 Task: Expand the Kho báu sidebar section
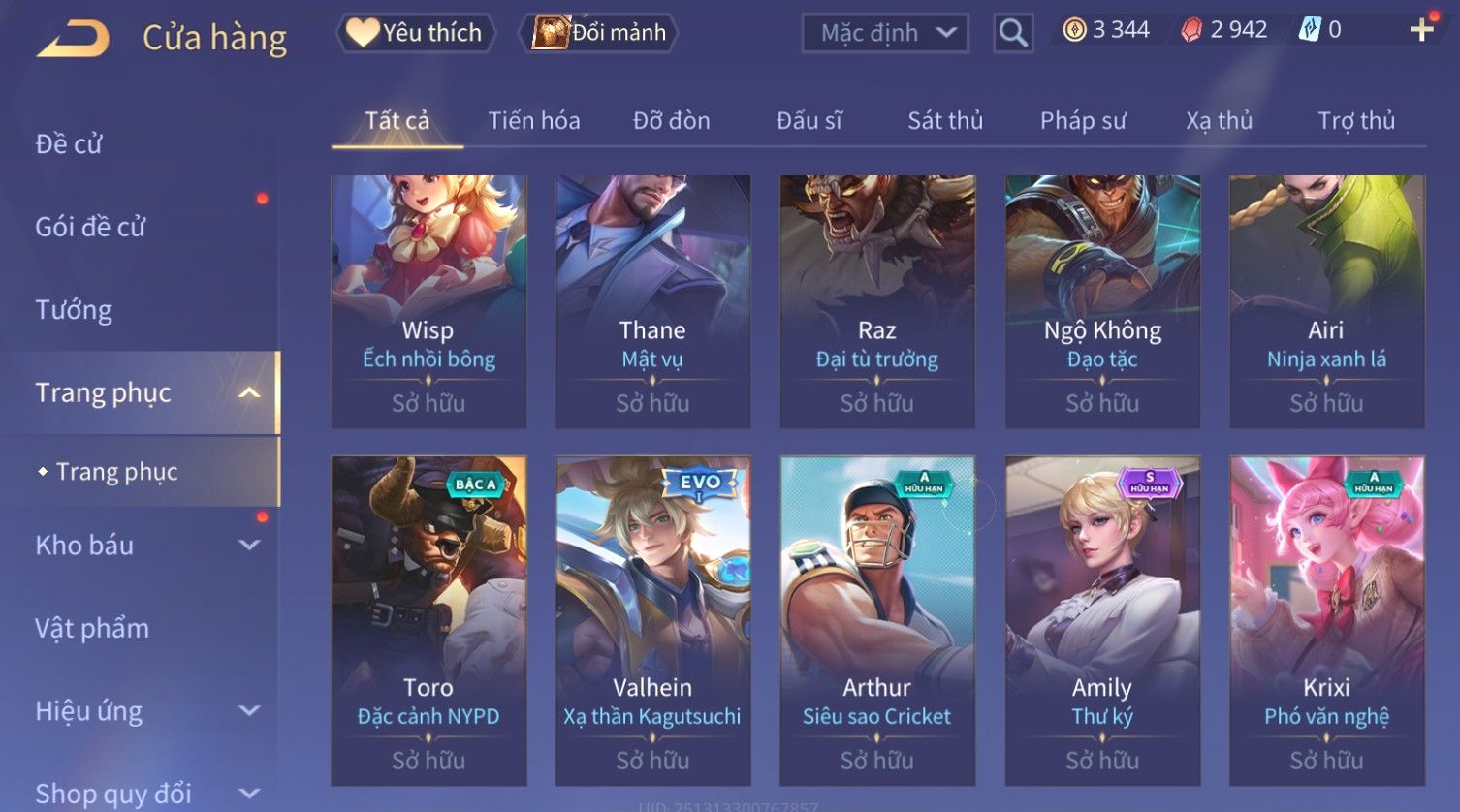click(249, 546)
